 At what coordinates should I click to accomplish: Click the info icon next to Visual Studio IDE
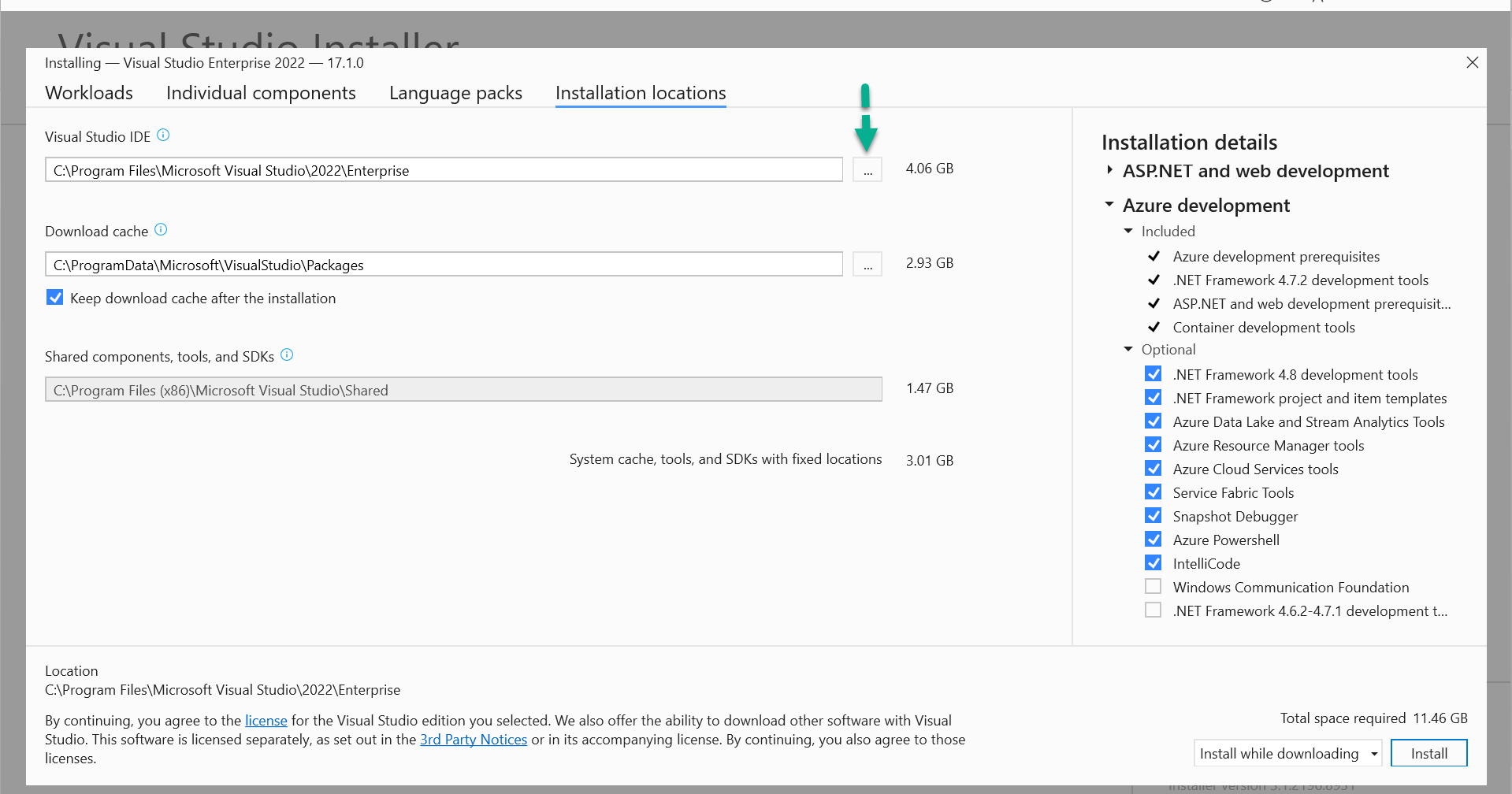[163, 135]
